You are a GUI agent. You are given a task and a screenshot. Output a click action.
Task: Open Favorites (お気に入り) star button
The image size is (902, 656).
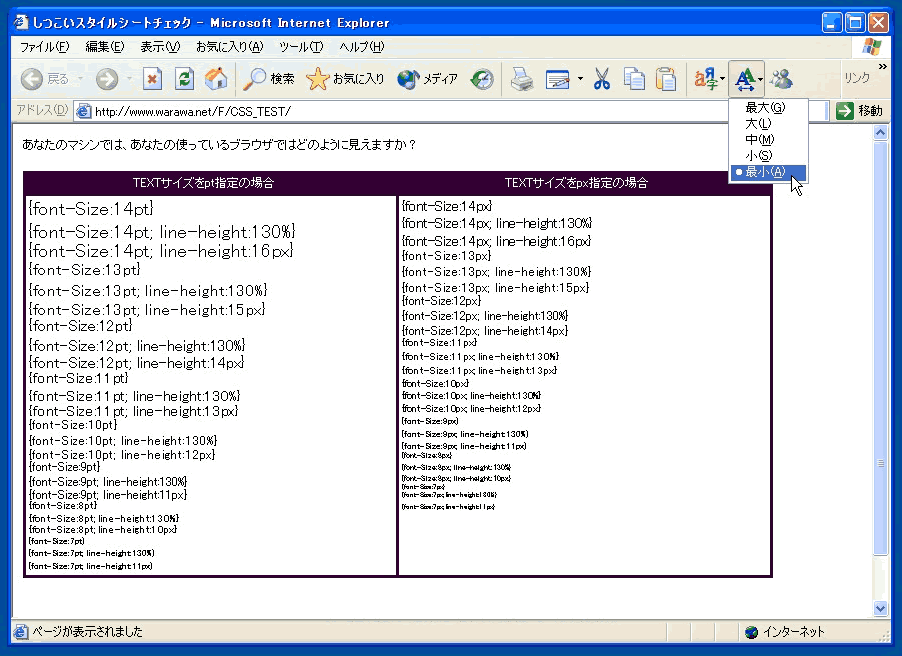[x=345, y=79]
